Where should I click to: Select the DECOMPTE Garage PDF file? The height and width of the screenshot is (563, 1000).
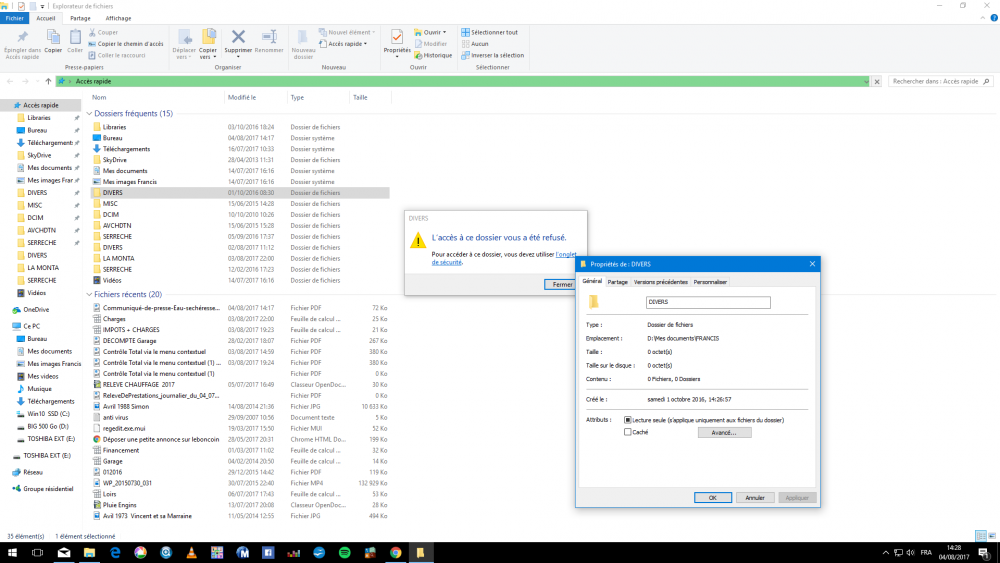coord(129,340)
